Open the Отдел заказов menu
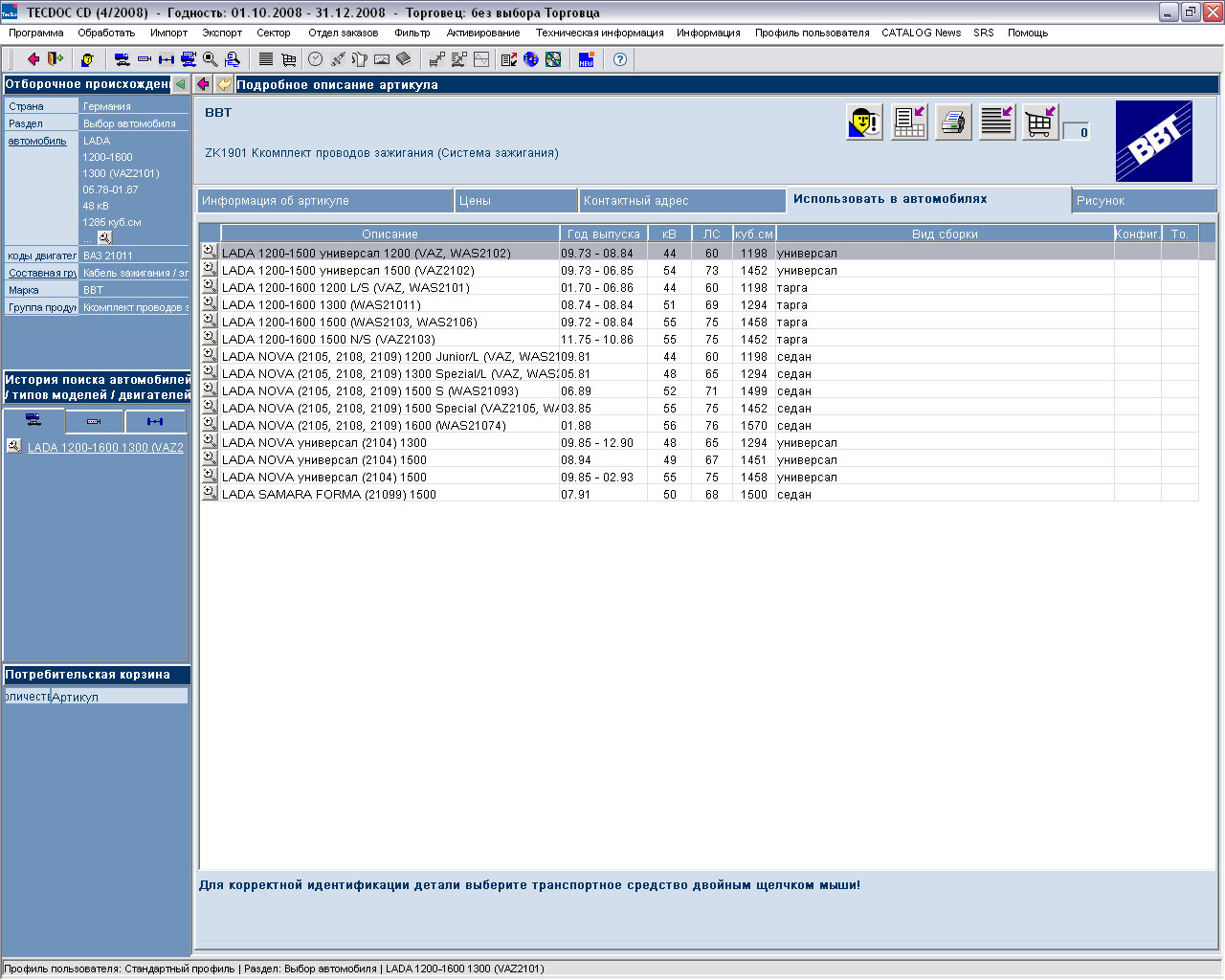Screen dimensions: 1225x980 [344, 33]
